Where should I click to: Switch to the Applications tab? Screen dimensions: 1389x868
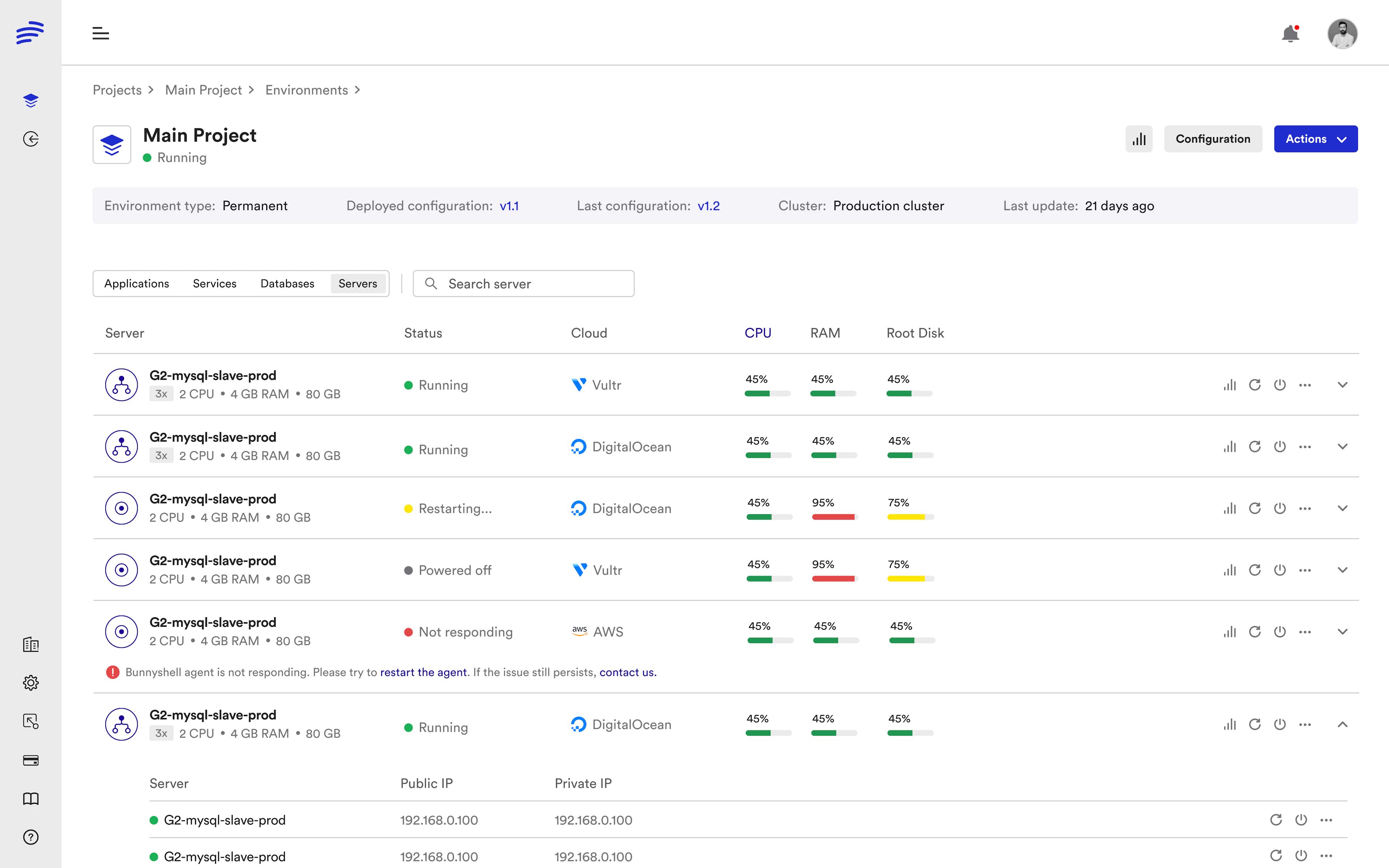pyautogui.click(x=136, y=283)
